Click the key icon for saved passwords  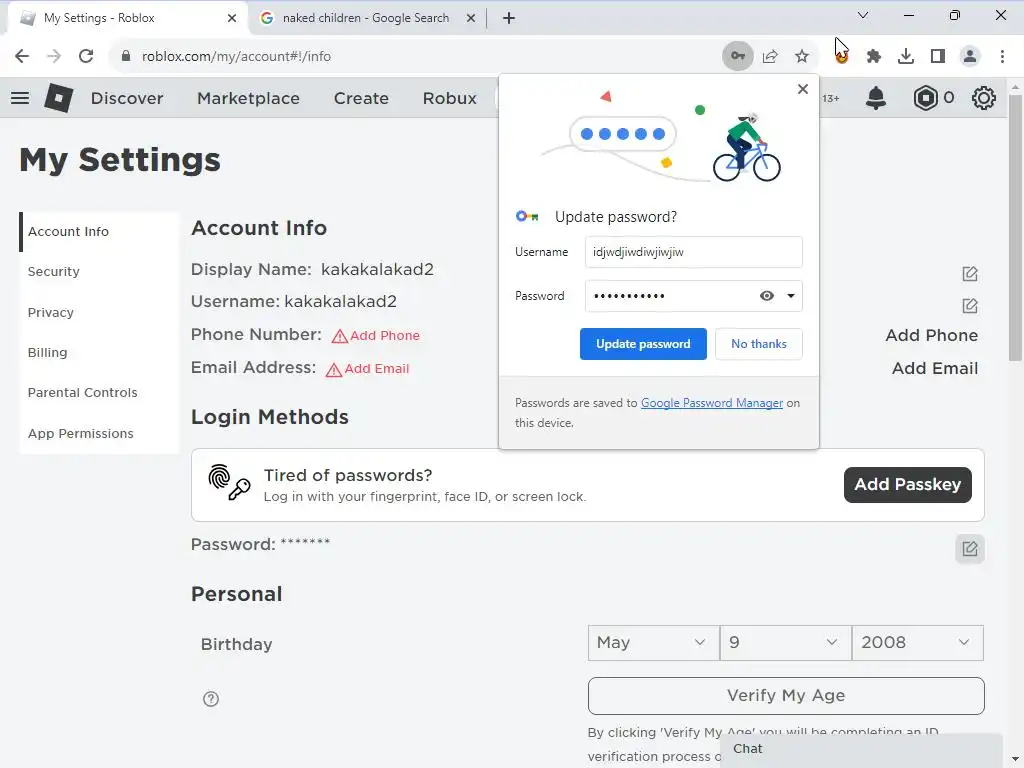pyautogui.click(x=737, y=56)
